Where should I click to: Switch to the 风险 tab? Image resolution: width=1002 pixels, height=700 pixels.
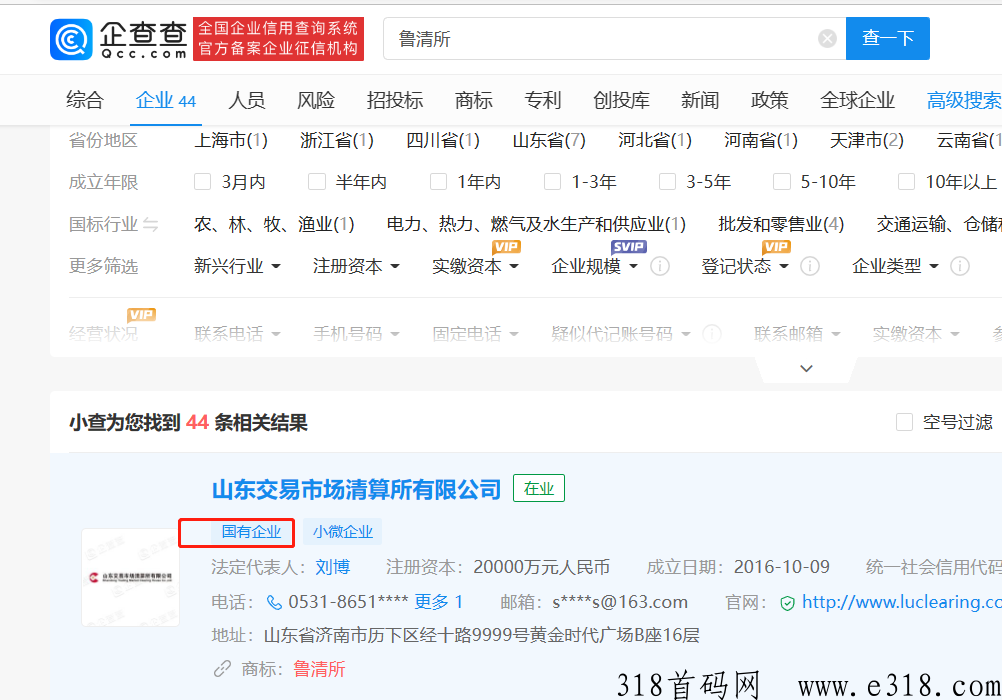(x=316, y=100)
